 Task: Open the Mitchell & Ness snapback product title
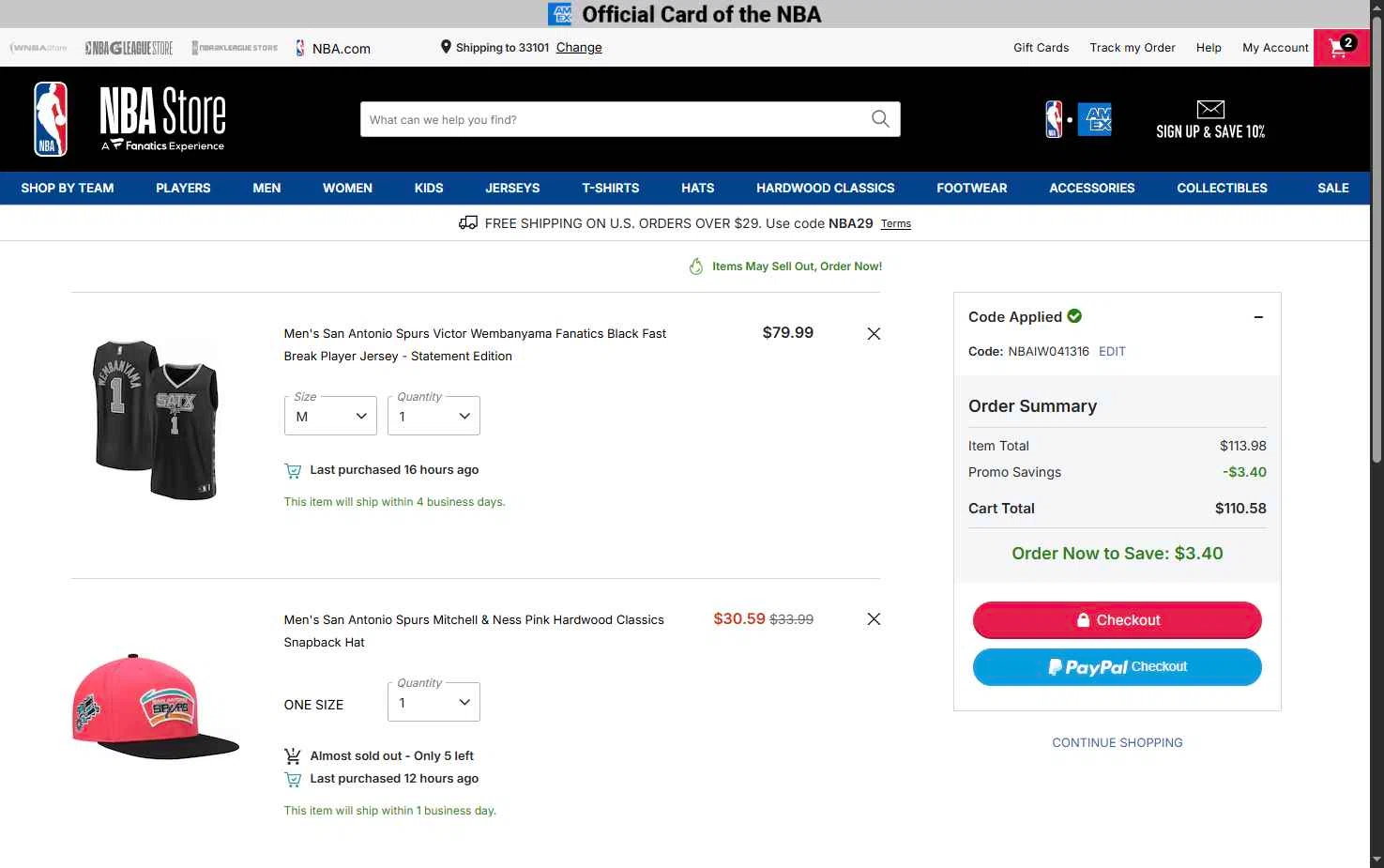[x=474, y=631]
